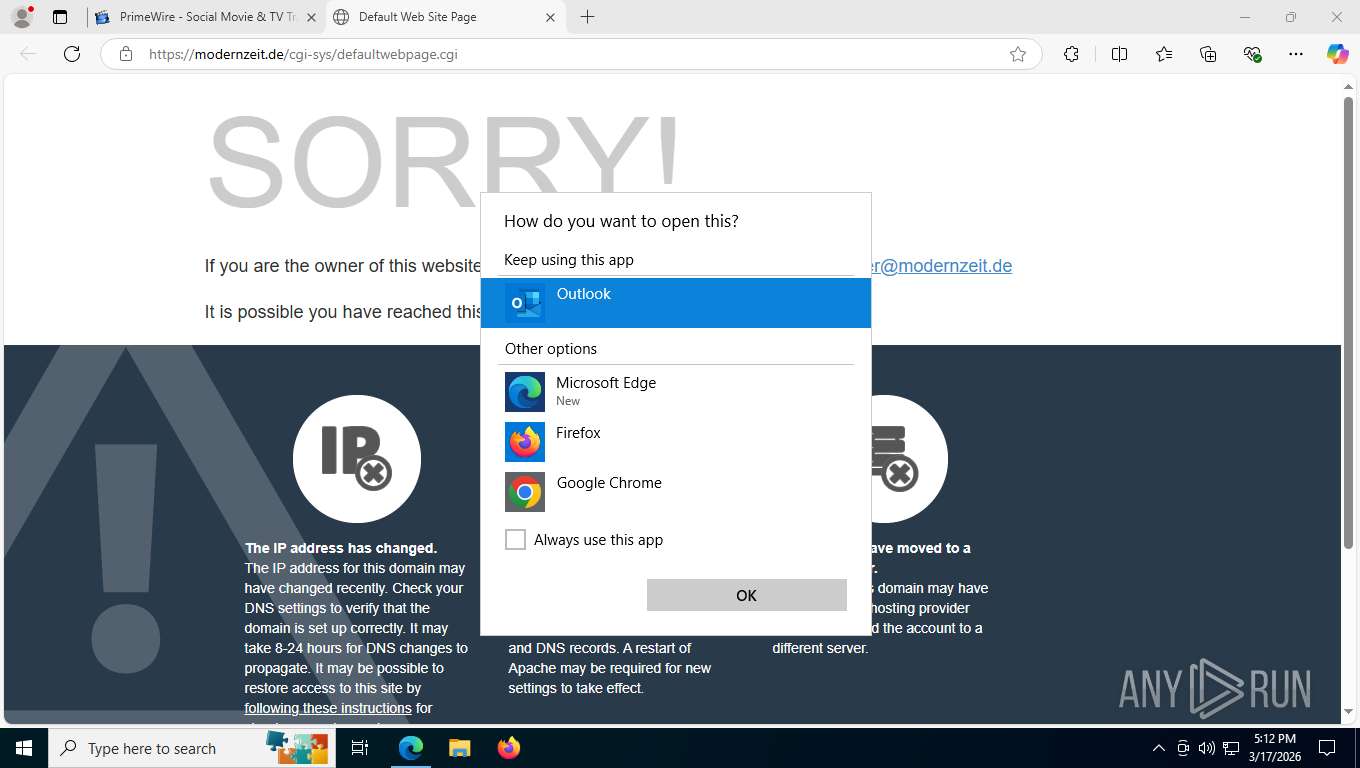Click the Microsoft Edge logo in dialog
1360x768 pixels.
pyautogui.click(x=525, y=392)
